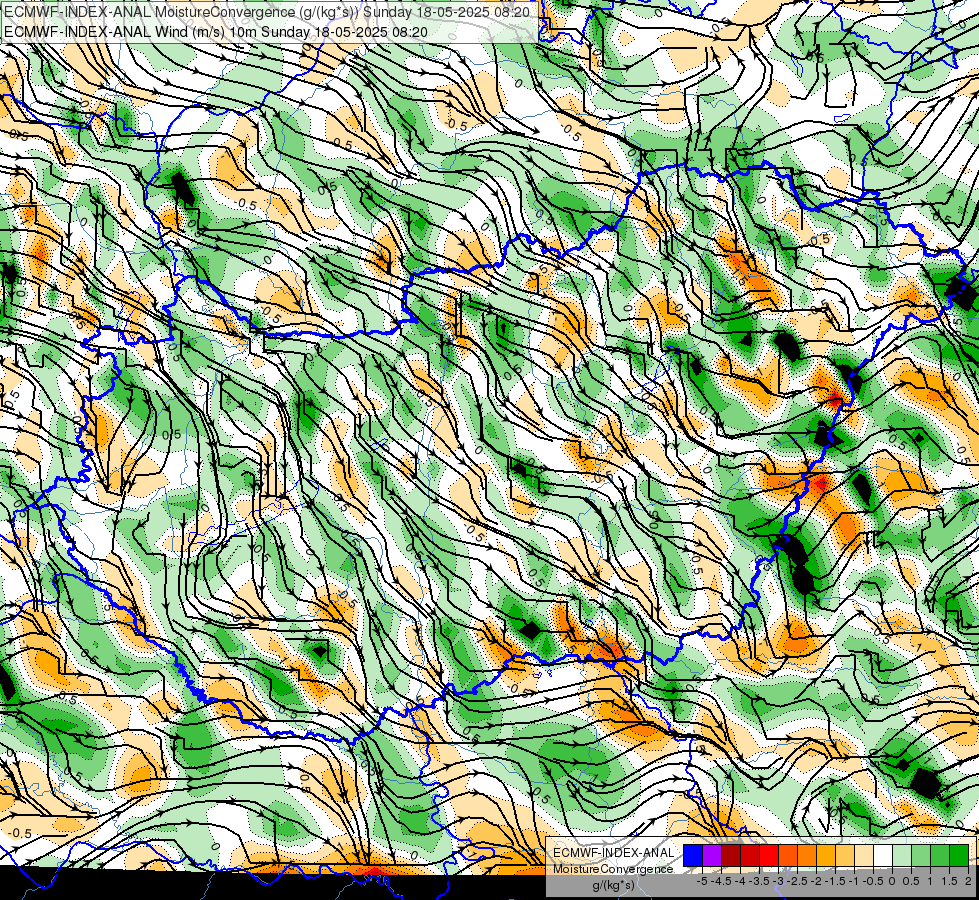Click the '-1' tick label on the legend scale
Screen dimensions: 979x900
pyautogui.click(x=854, y=881)
